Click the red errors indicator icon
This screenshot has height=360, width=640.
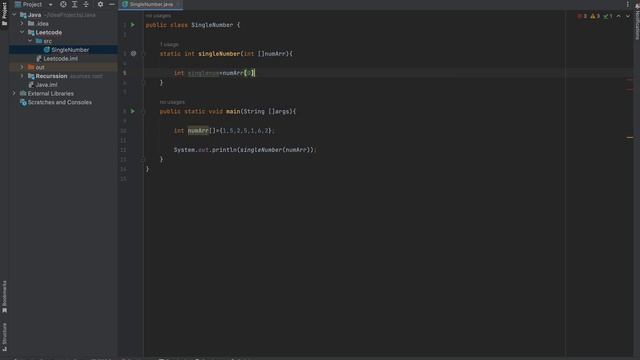click(582, 16)
